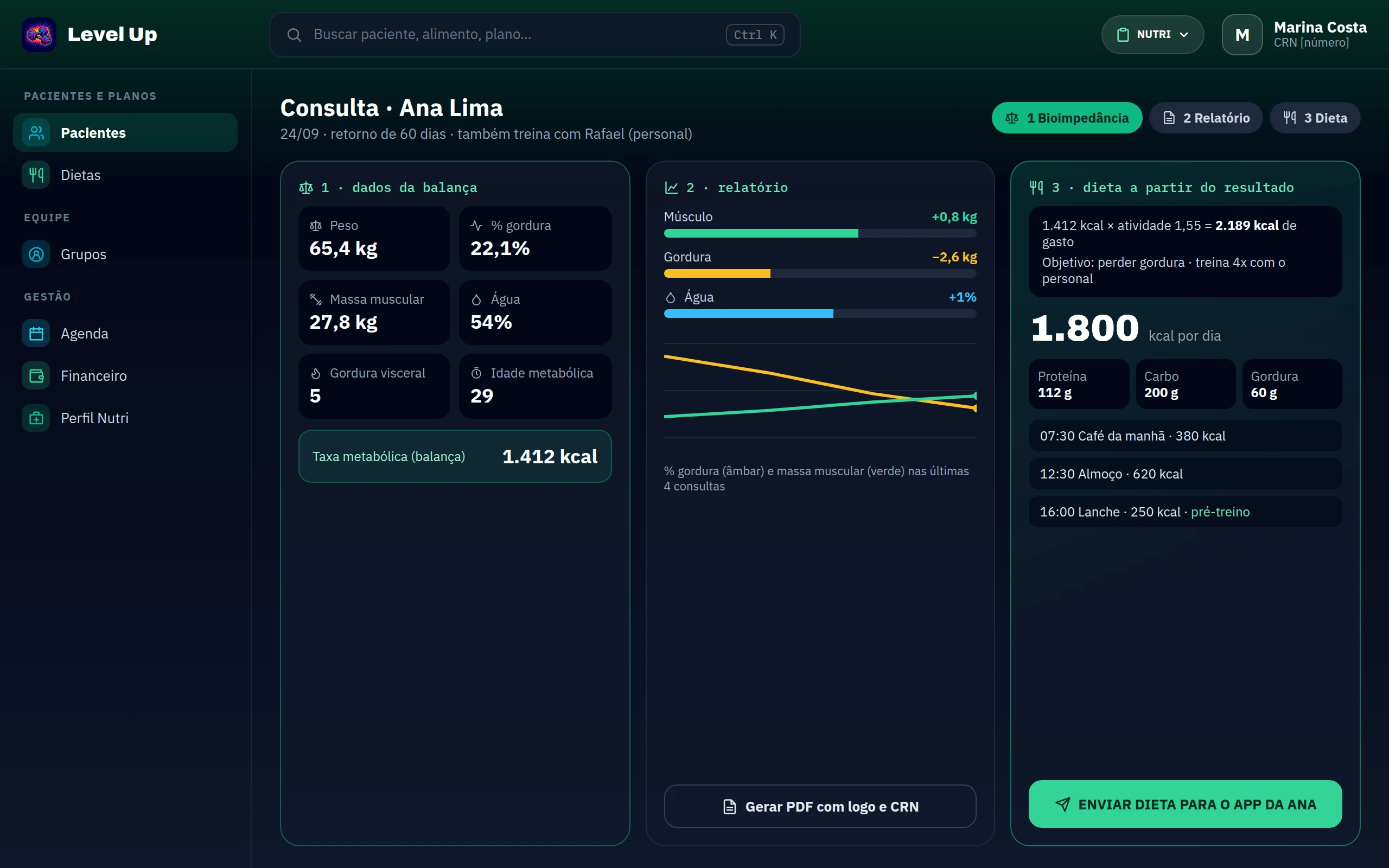This screenshot has height=868, width=1389.
Task: Switch to the 2 Relatório step tab
Action: coord(1205,118)
